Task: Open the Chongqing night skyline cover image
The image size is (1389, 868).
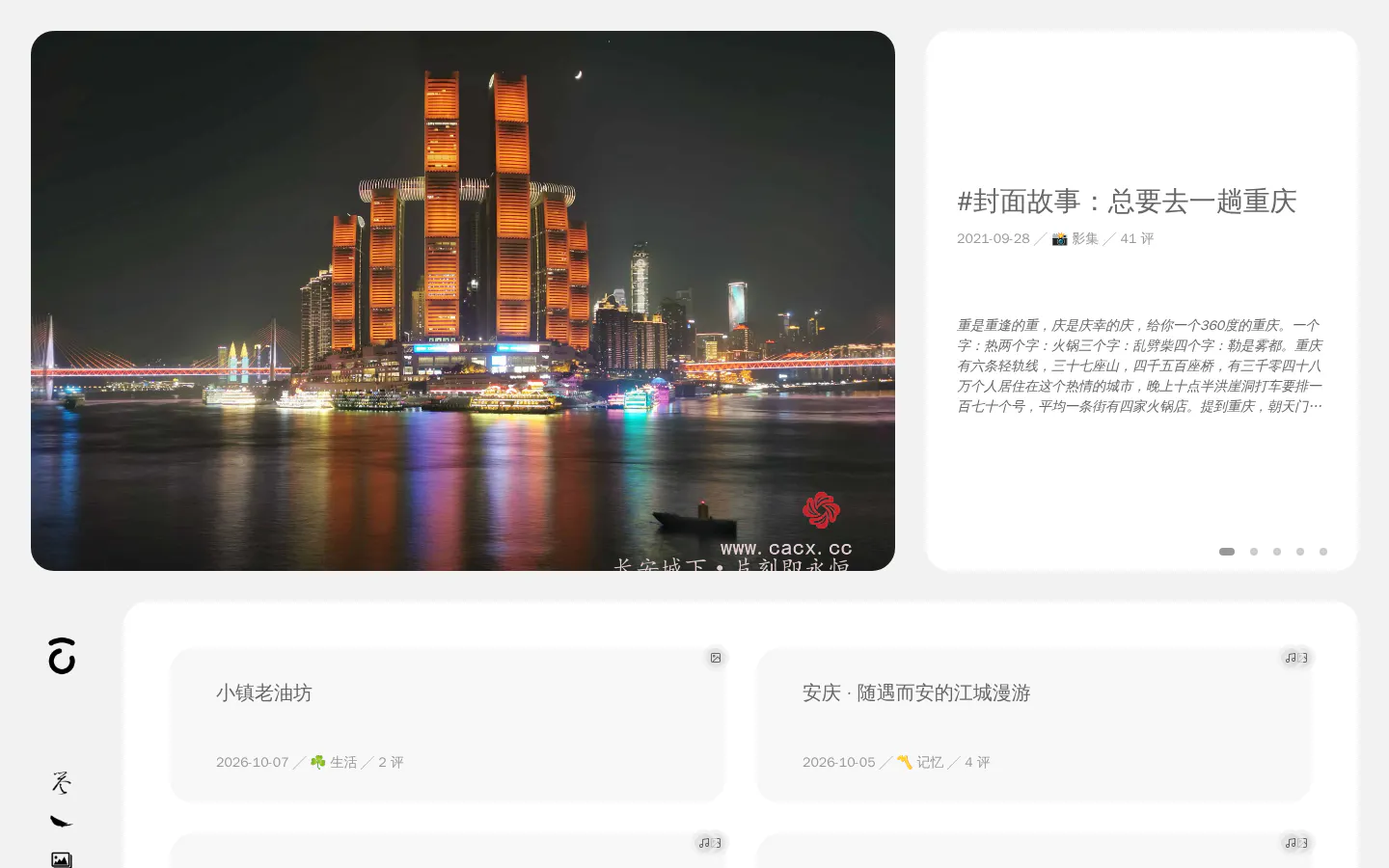Action: (x=463, y=301)
